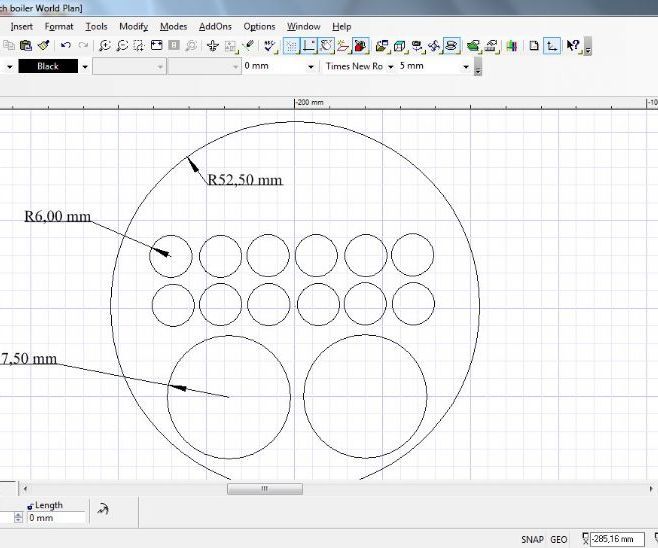This screenshot has width=658, height=548.
Task: Toggle SNAP mode in status bar
Action: pos(532,540)
